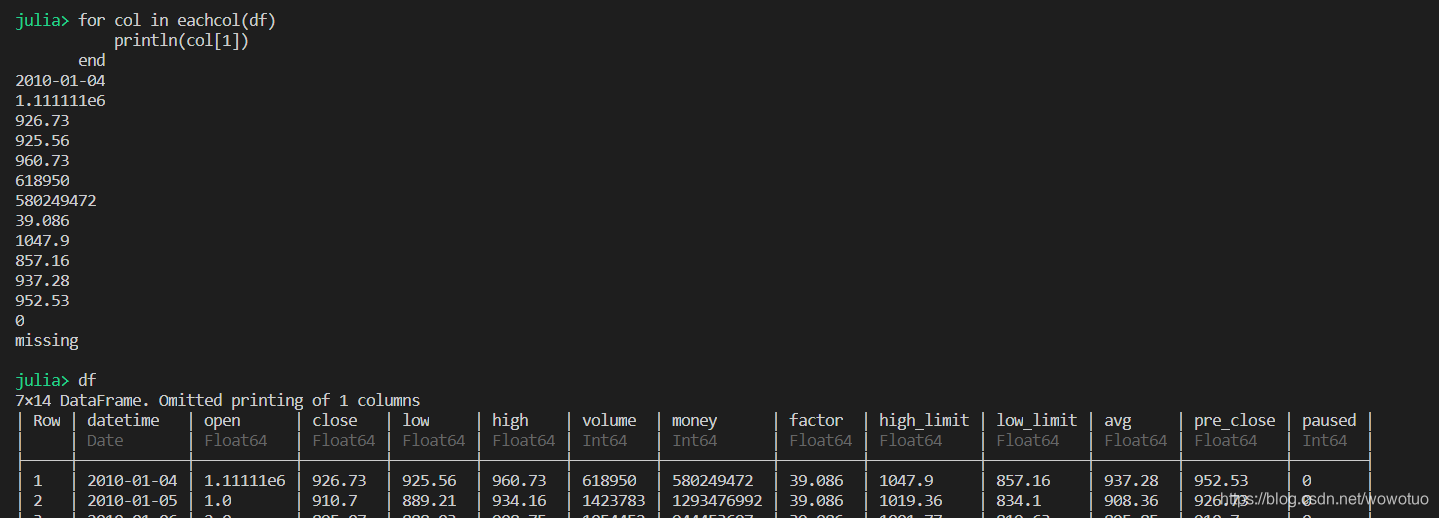The height and width of the screenshot is (518, 1439).
Task: Click the 'Int64' type label under volume
Action: coord(605,441)
